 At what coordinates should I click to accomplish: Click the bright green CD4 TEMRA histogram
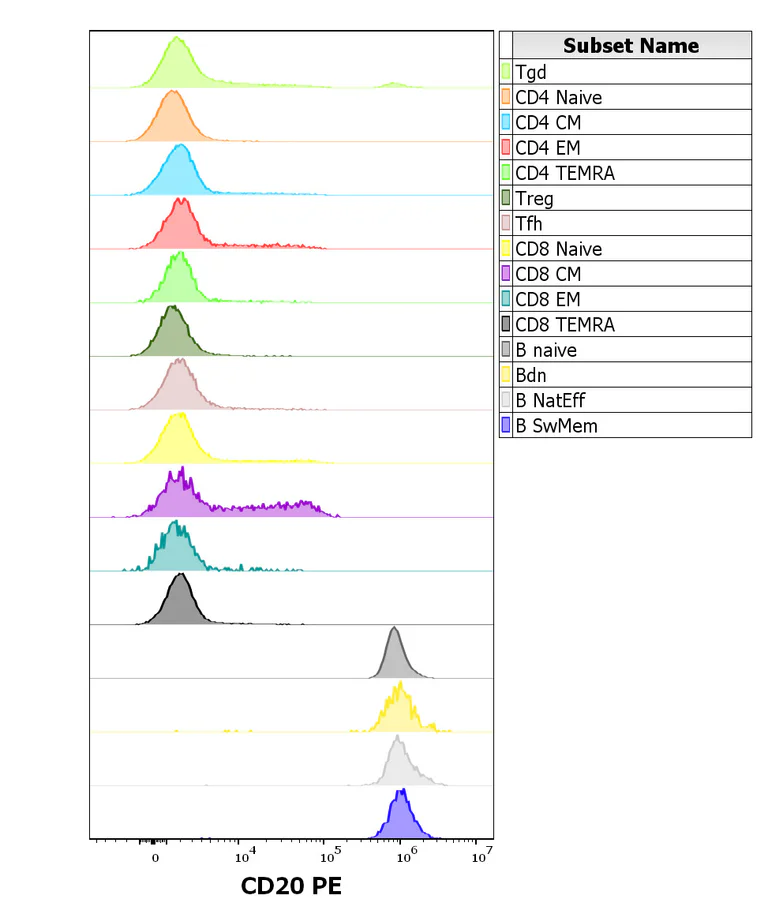179,281
